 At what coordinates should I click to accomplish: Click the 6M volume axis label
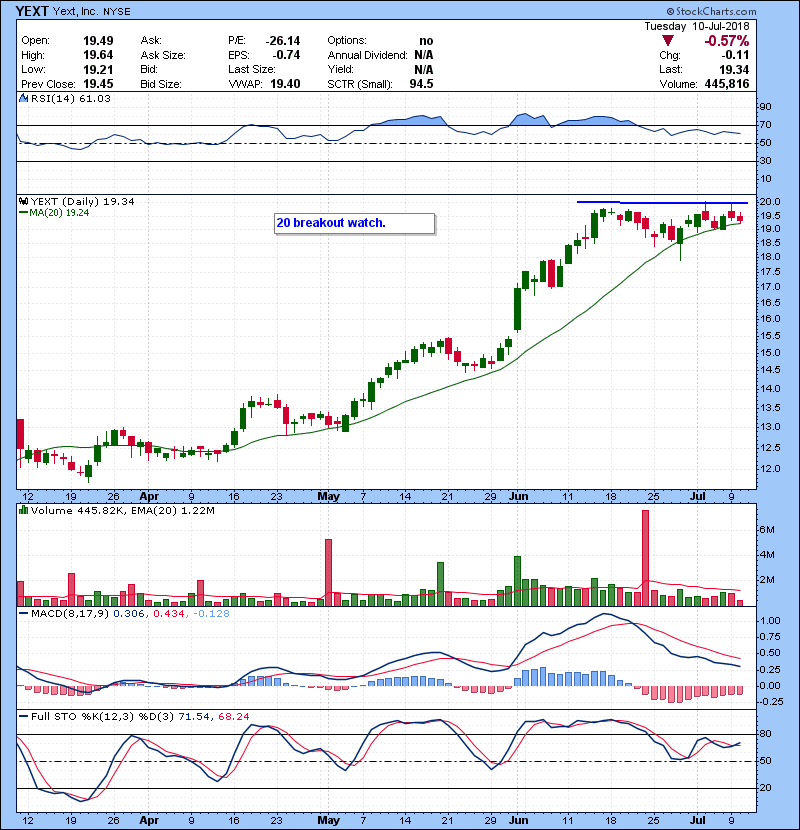(x=767, y=530)
